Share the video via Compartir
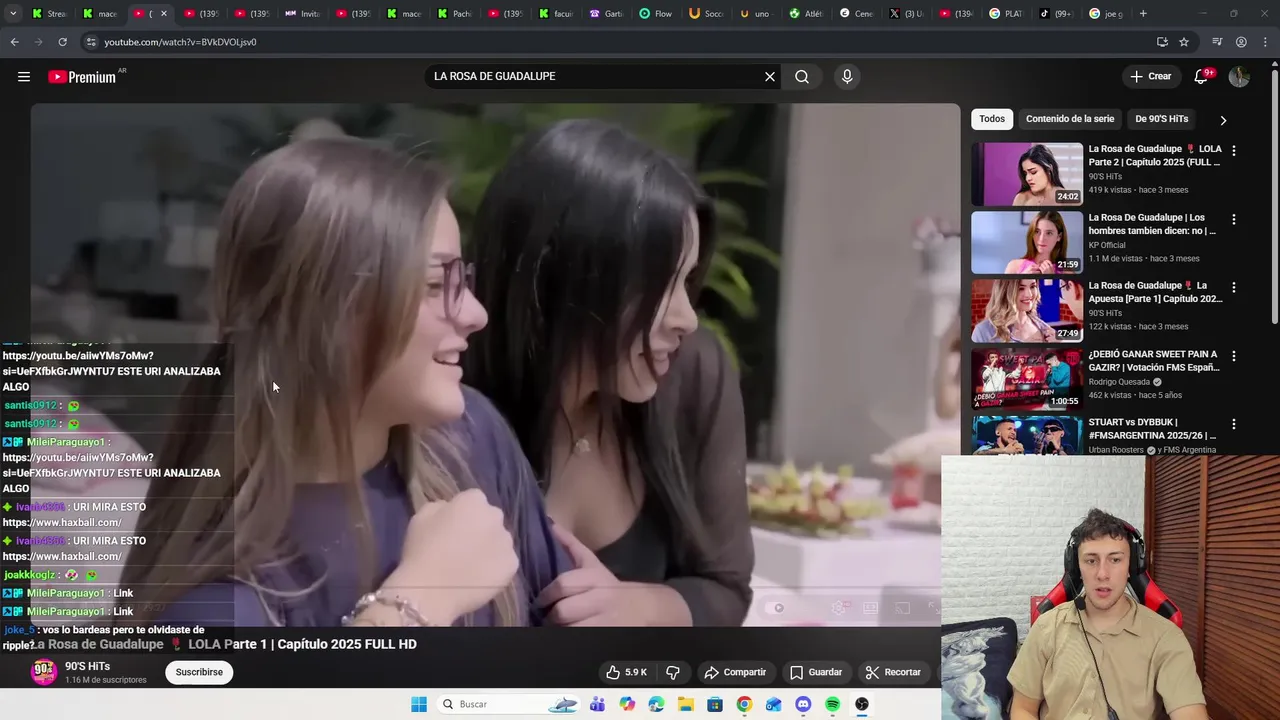This screenshot has height=720, width=1280. (735, 672)
